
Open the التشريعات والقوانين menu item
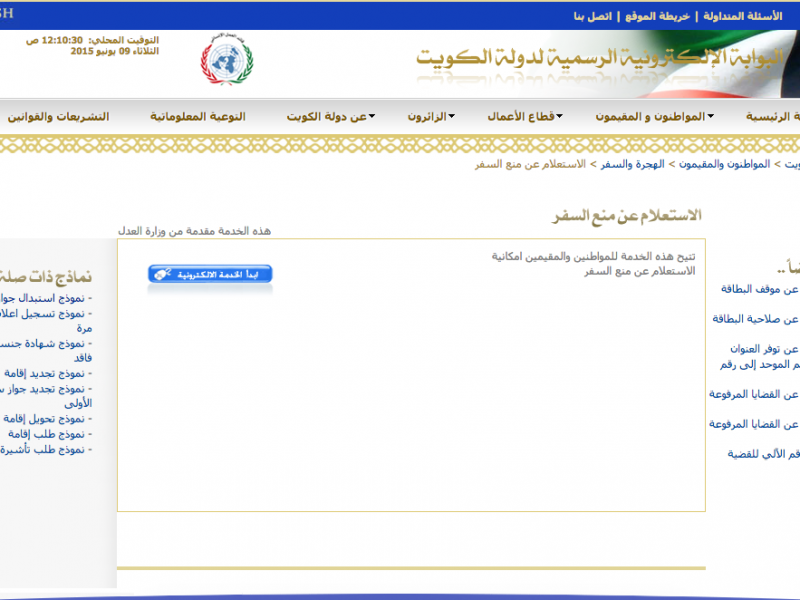click(x=58, y=117)
